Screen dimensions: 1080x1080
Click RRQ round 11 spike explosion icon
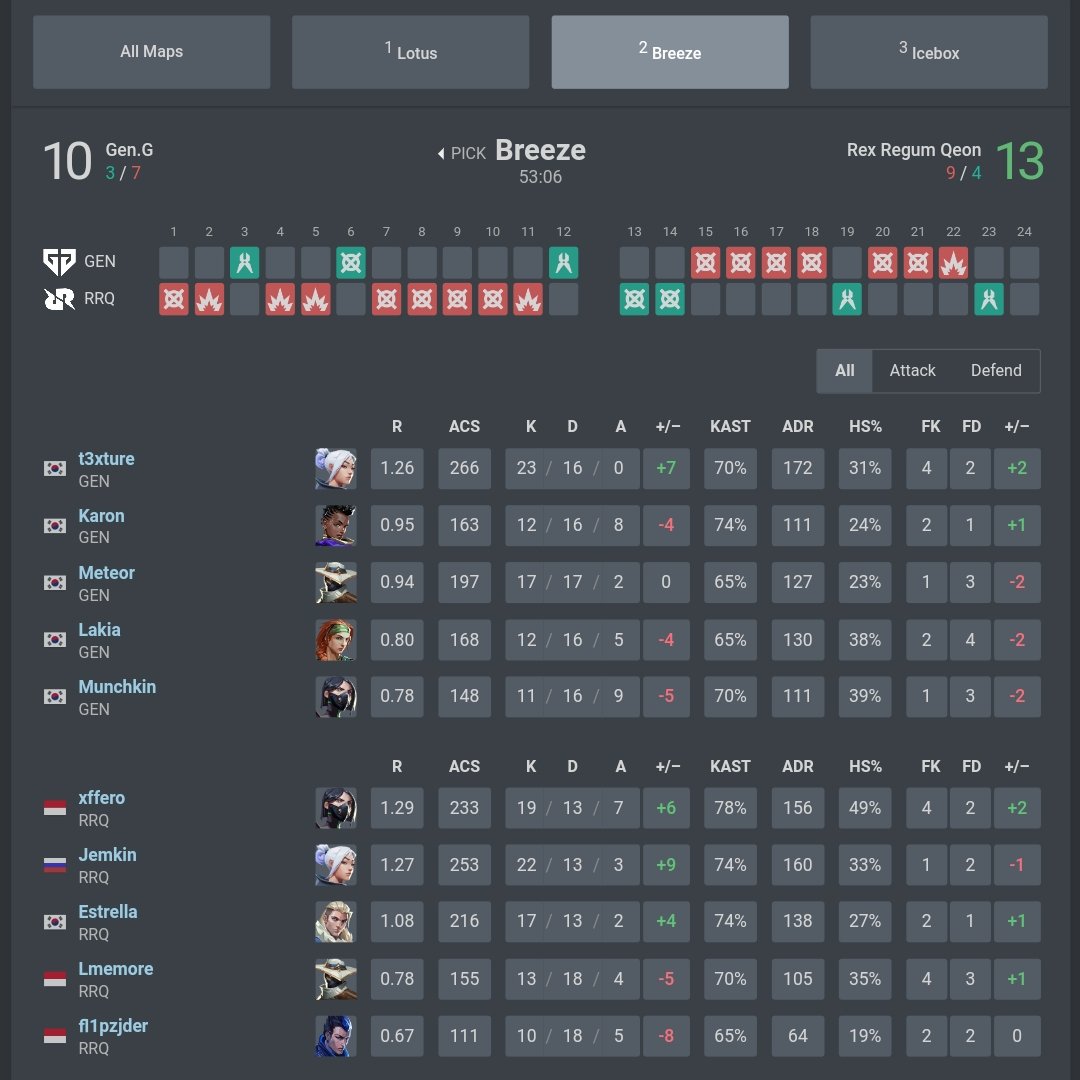(528, 300)
